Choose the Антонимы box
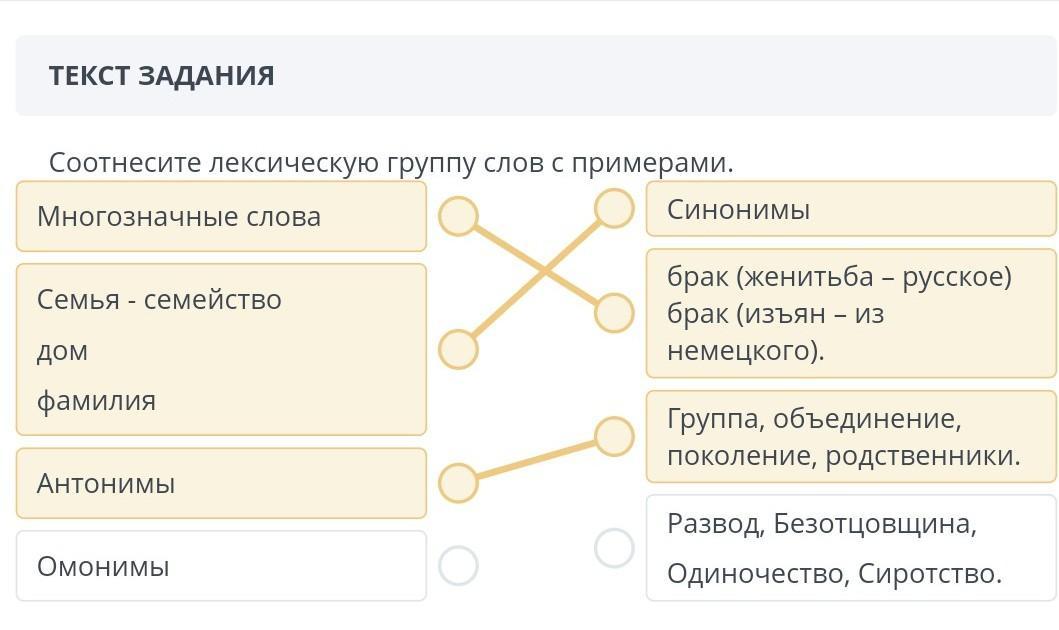 221,483
